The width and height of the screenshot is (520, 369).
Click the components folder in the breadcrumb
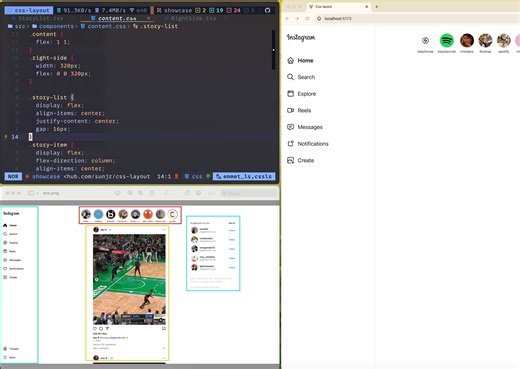[53, 26]
